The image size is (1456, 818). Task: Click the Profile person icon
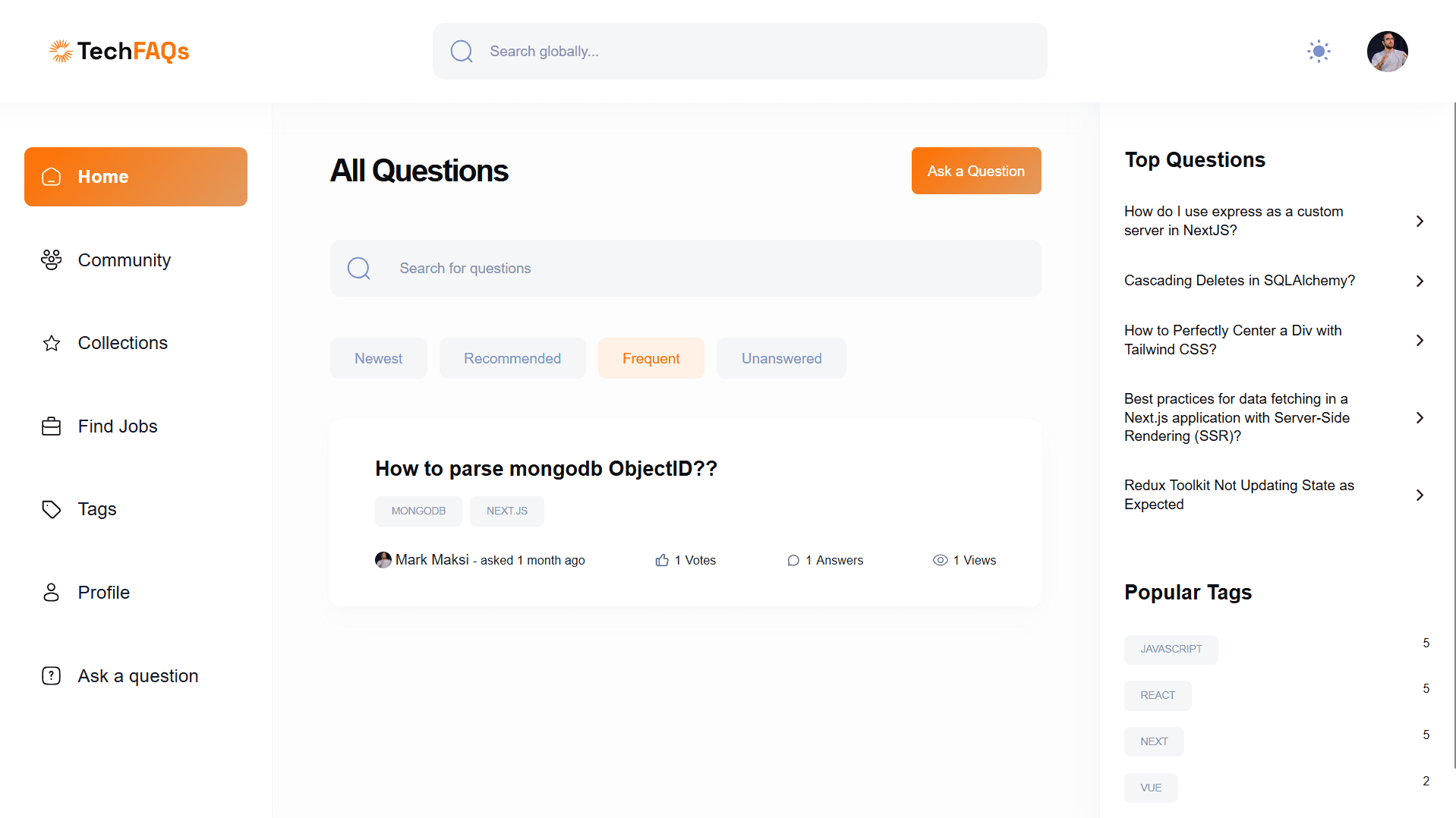click(x=51, y=593)
